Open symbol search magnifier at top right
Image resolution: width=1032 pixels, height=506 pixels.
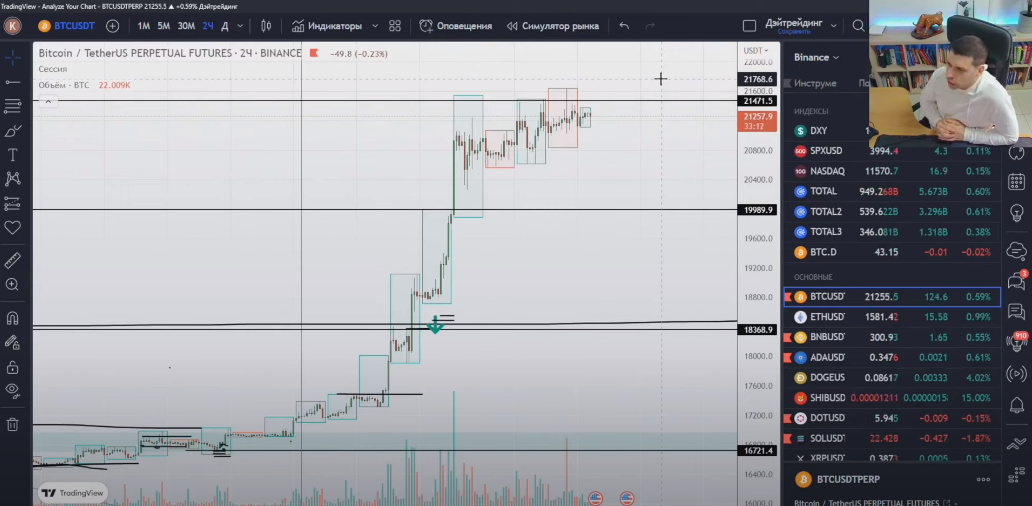858,26
